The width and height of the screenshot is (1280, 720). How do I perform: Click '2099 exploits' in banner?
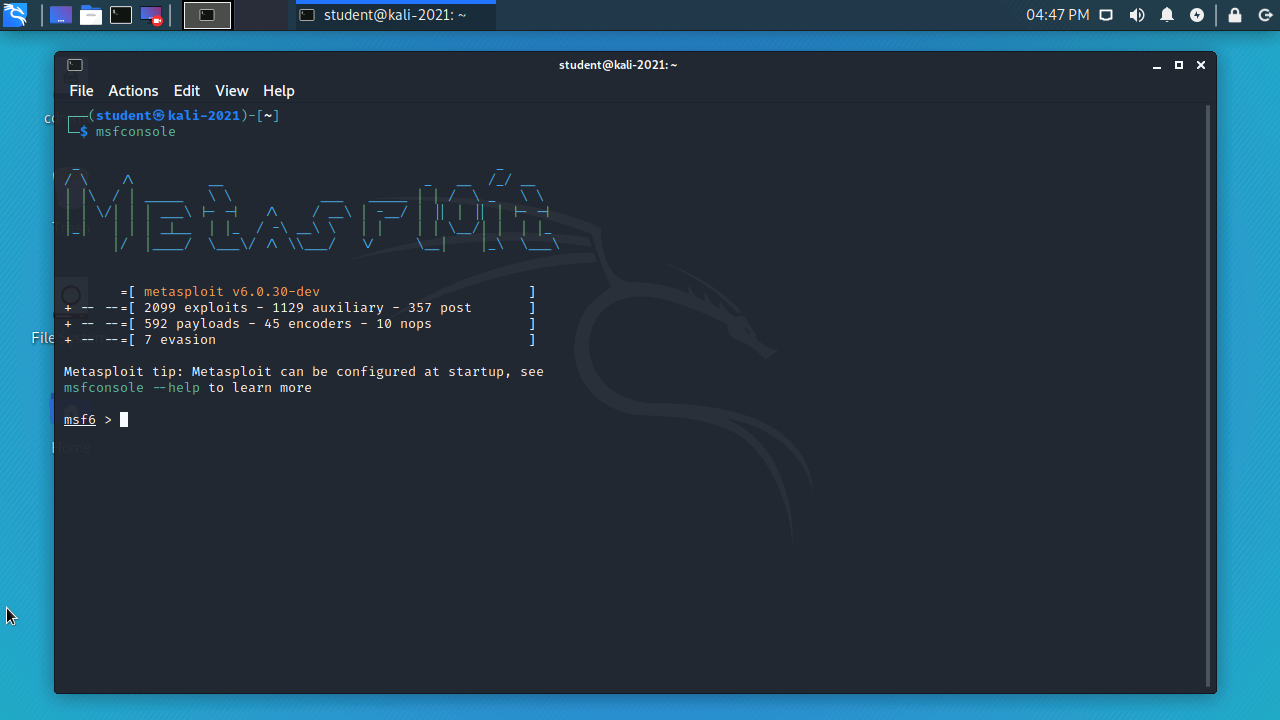pos(196,308)
